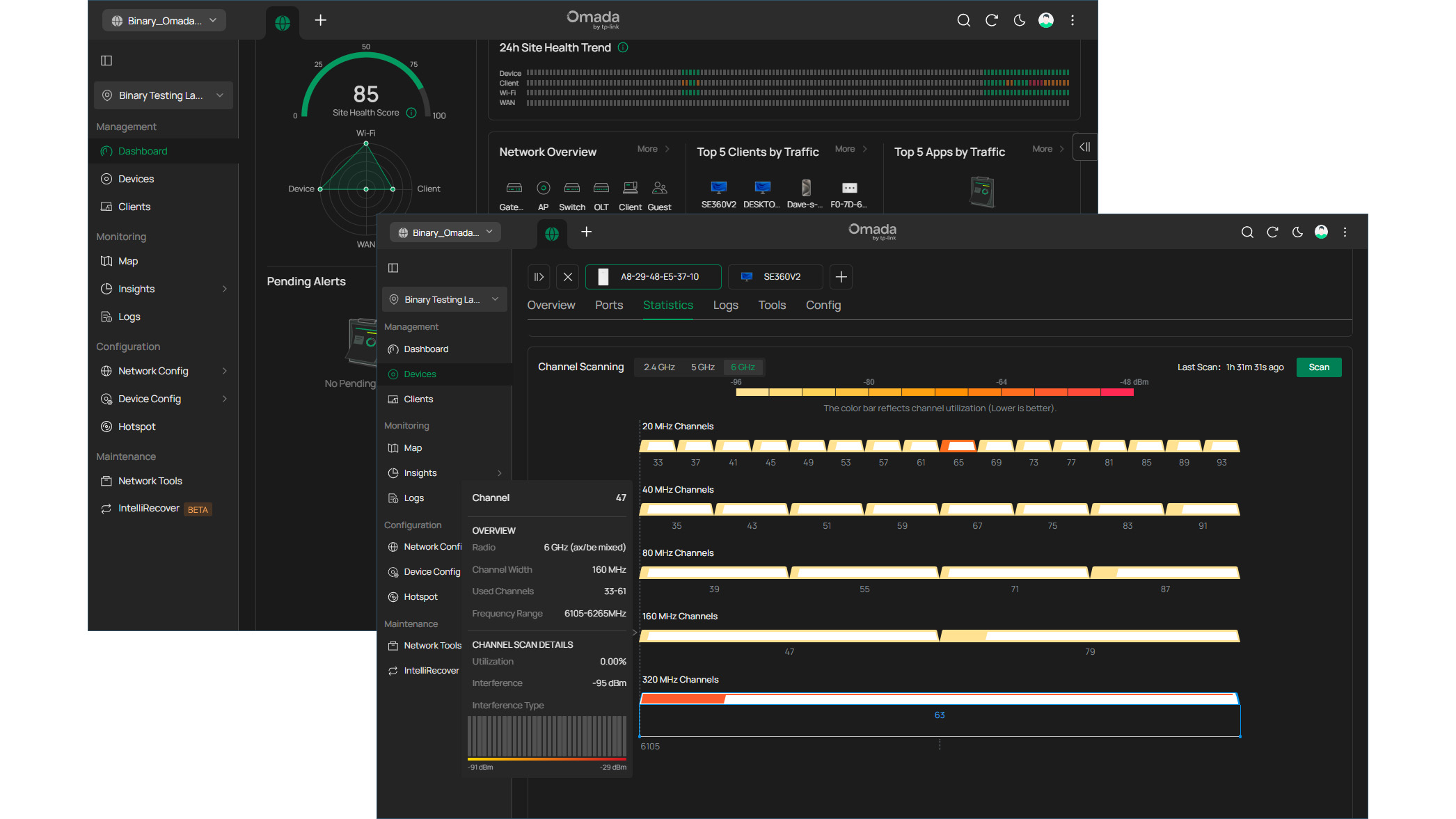Click Guest icon in Network Overview

click(660, 188)
